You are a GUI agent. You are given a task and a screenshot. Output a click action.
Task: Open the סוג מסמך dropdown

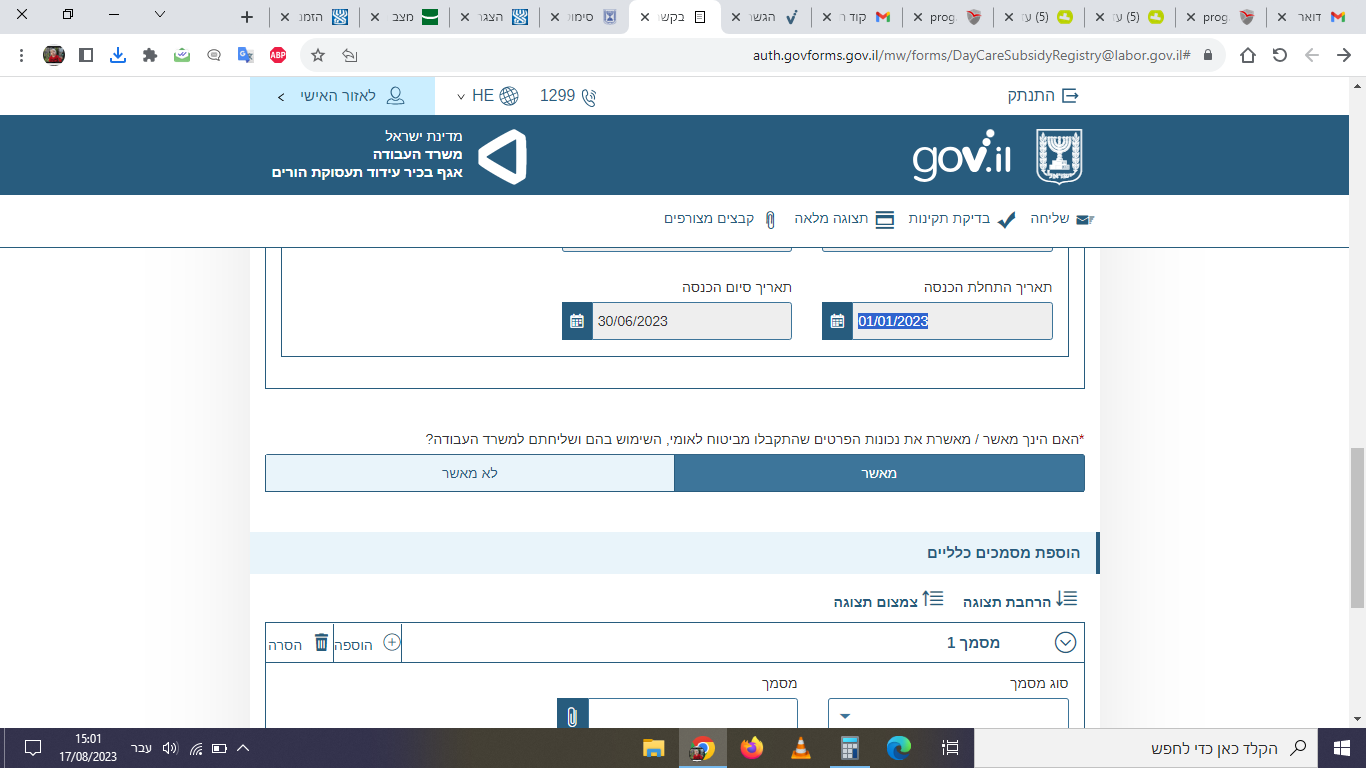point(948,714)
